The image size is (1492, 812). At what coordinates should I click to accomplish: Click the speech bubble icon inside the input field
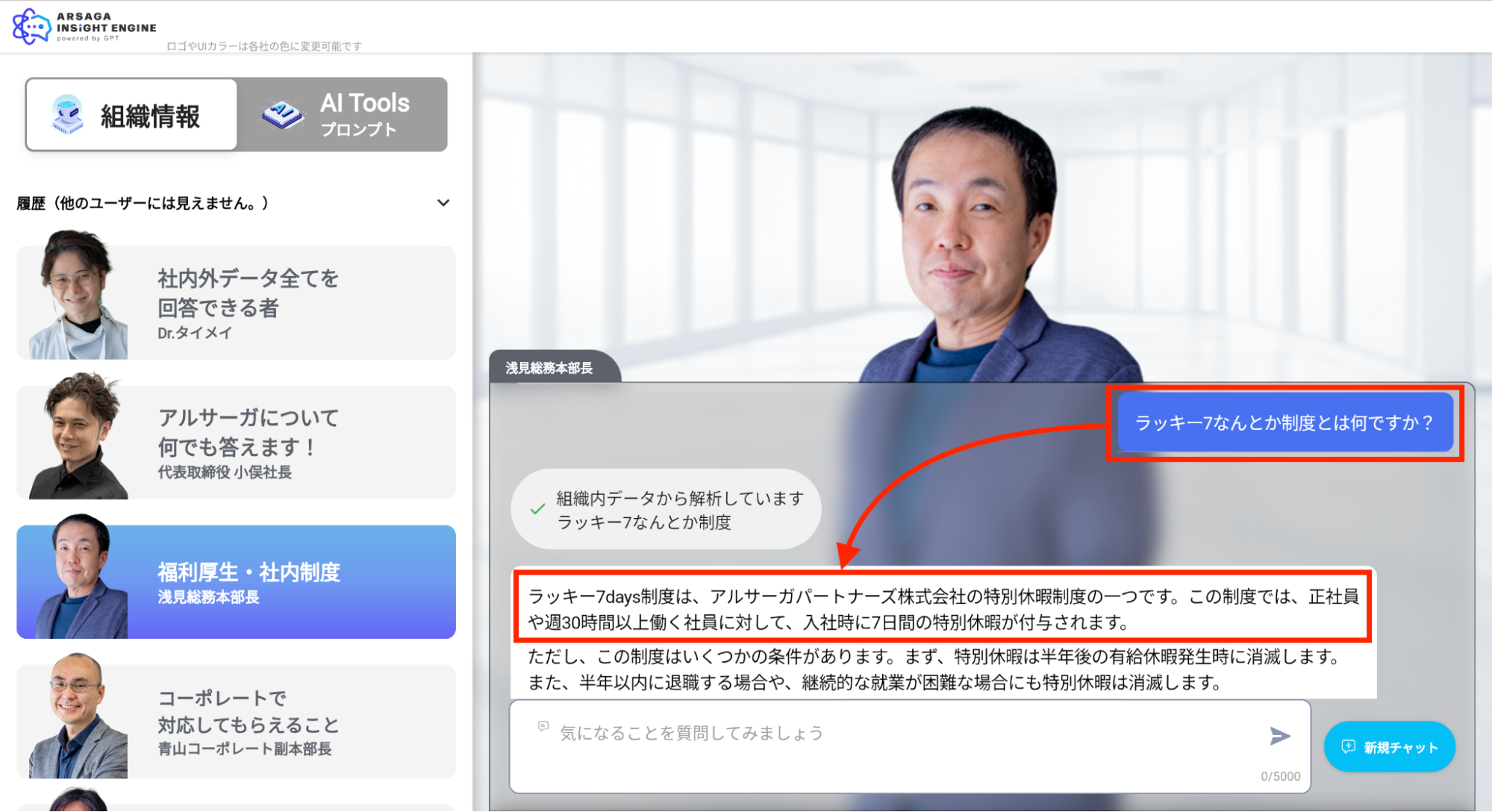tap(543, 726)
